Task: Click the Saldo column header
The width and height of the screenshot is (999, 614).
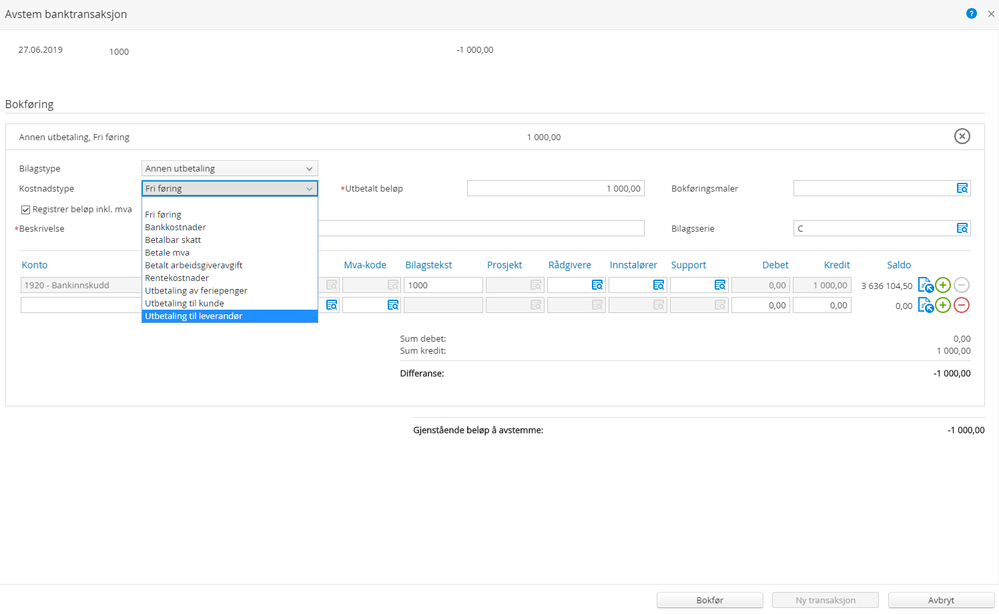Action: pos(899,265)
